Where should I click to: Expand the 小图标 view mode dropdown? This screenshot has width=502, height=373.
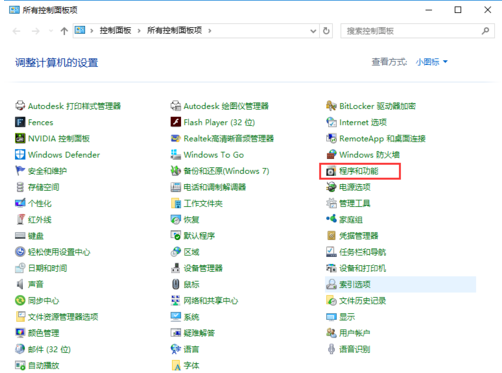[x=431, y=62]
